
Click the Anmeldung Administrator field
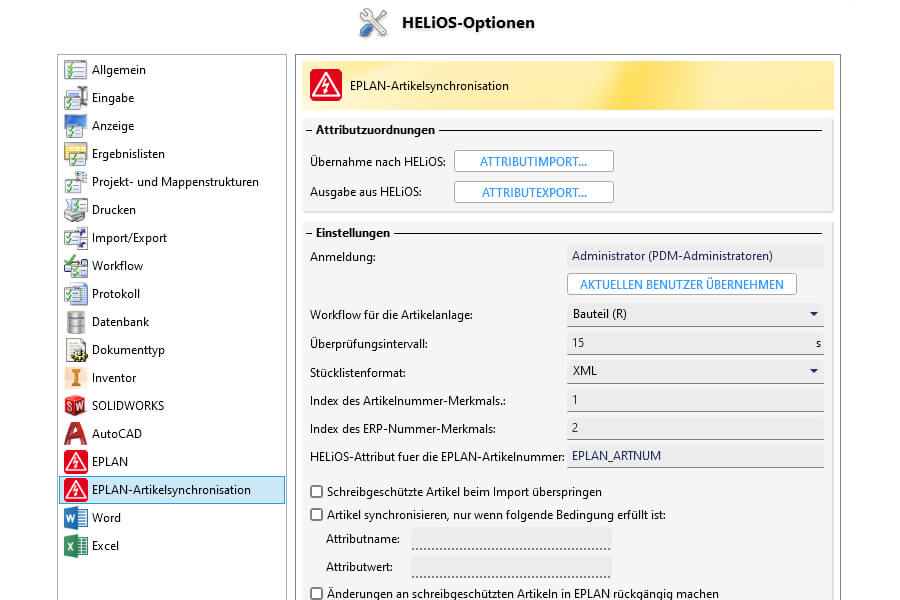(695, 256)
